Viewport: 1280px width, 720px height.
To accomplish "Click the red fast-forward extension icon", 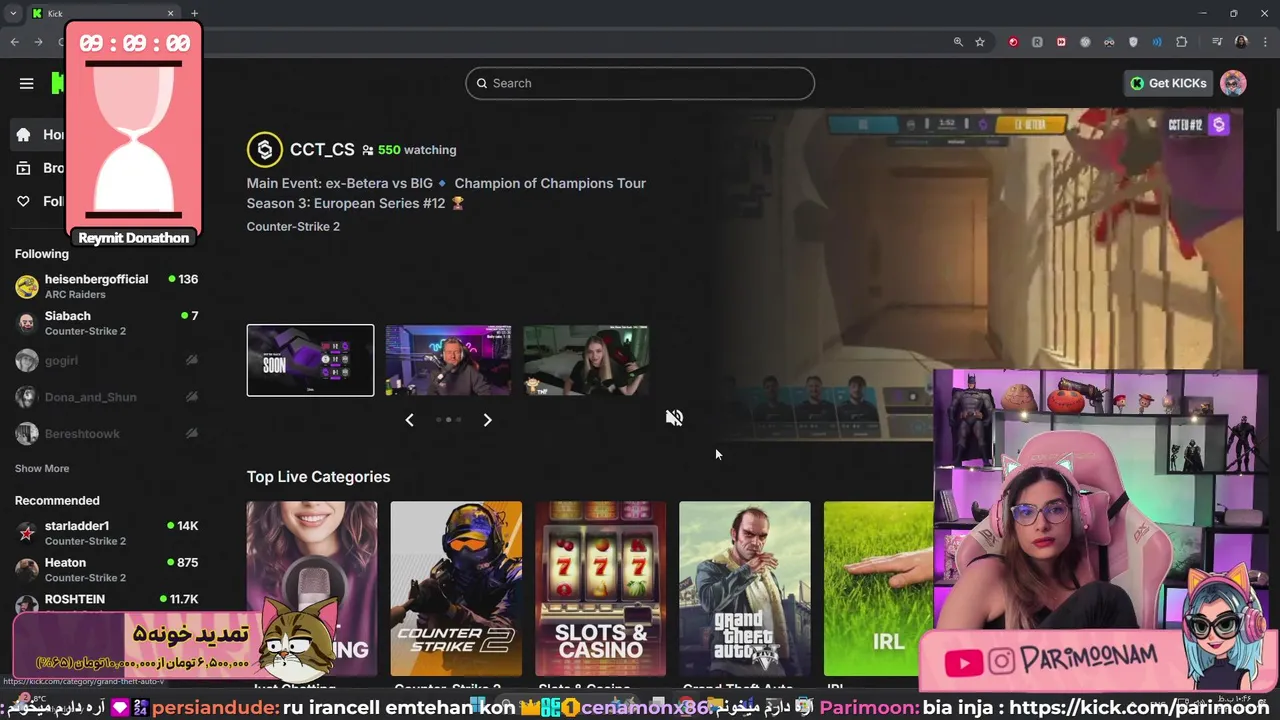I will tap(1061, 42).
